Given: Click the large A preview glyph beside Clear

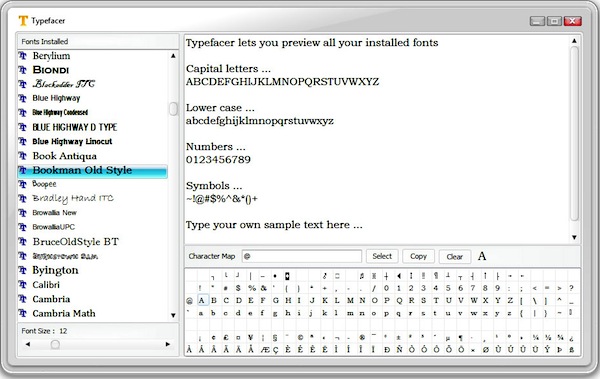Looking at the screenshot, I should (482, 256).
